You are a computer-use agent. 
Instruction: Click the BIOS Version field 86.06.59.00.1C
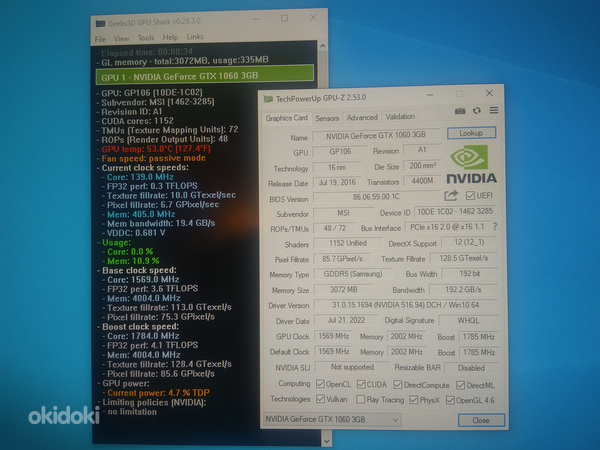coord(376,197)
